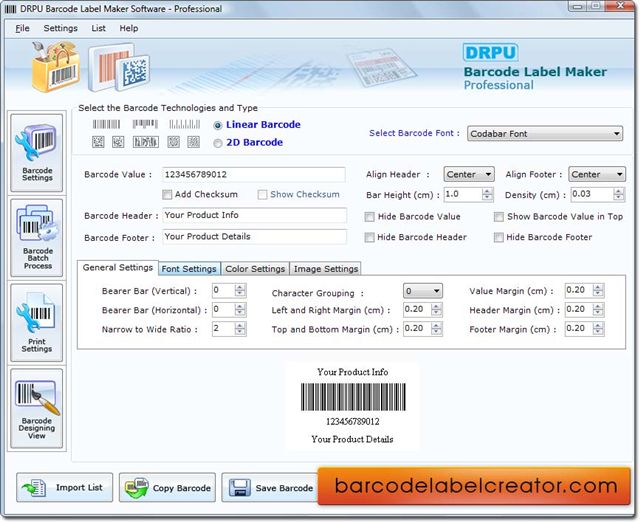Open the Barcode Settings sidebar icon
The image size is (640, 522).
coord(36,153)
